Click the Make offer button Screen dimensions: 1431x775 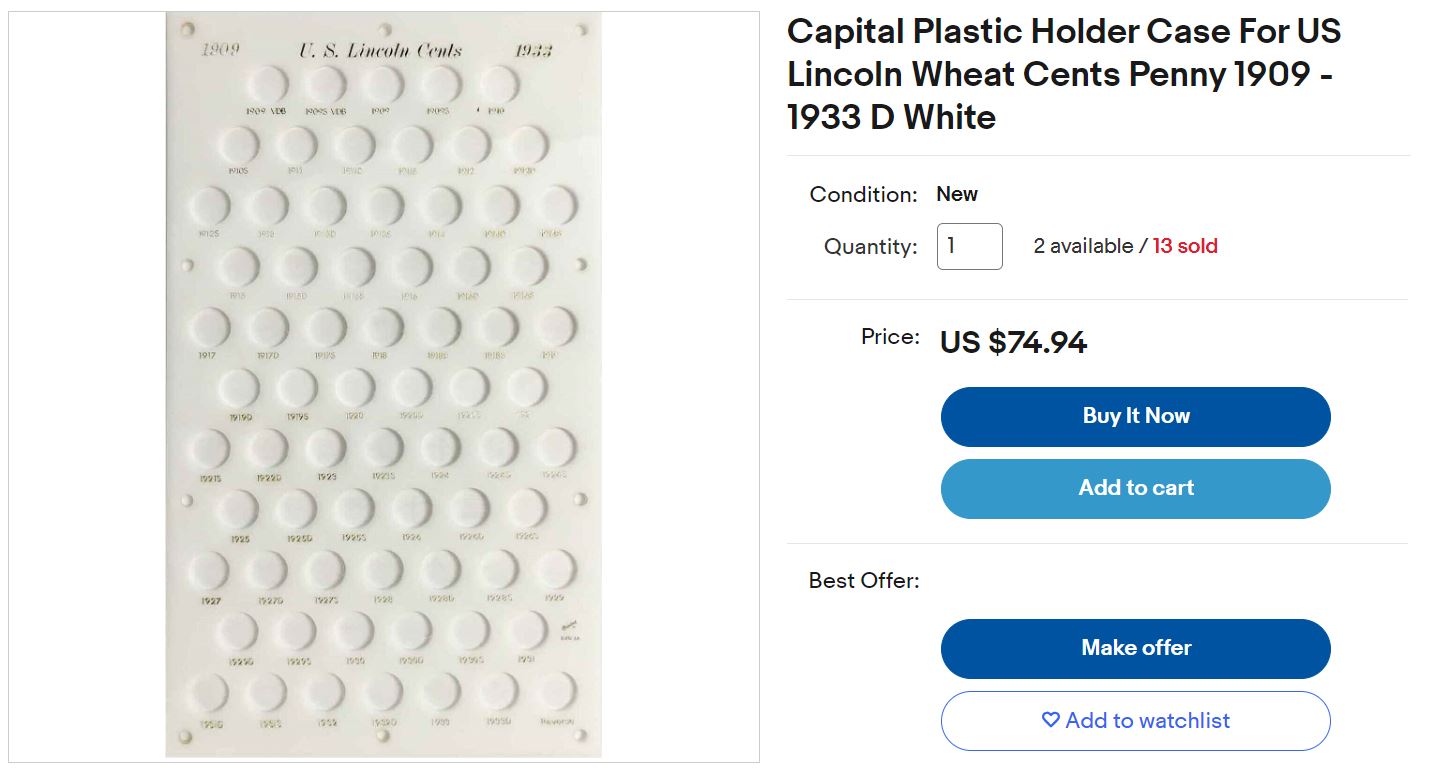(1135, 648)
